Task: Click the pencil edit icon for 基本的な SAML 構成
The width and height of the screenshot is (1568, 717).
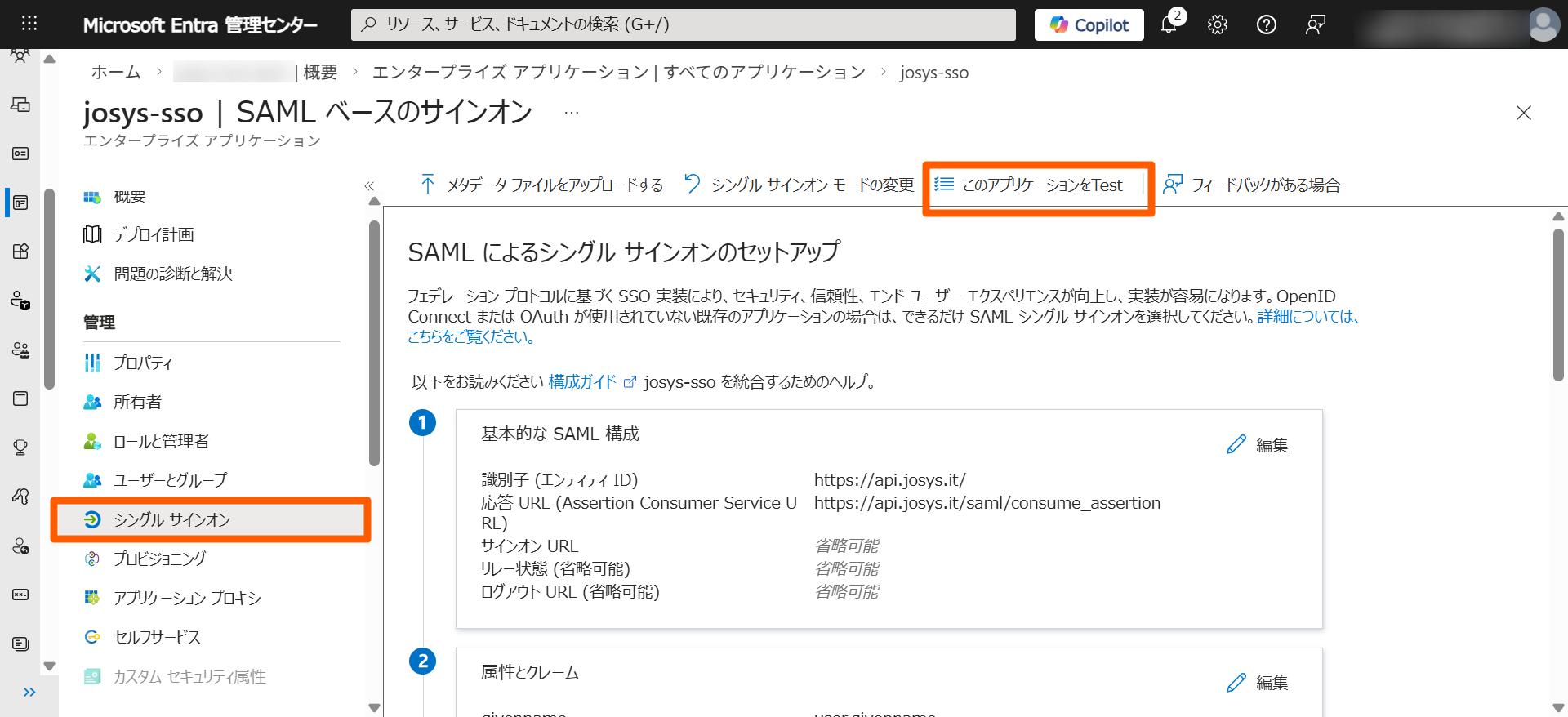Action: (1236, 444)
